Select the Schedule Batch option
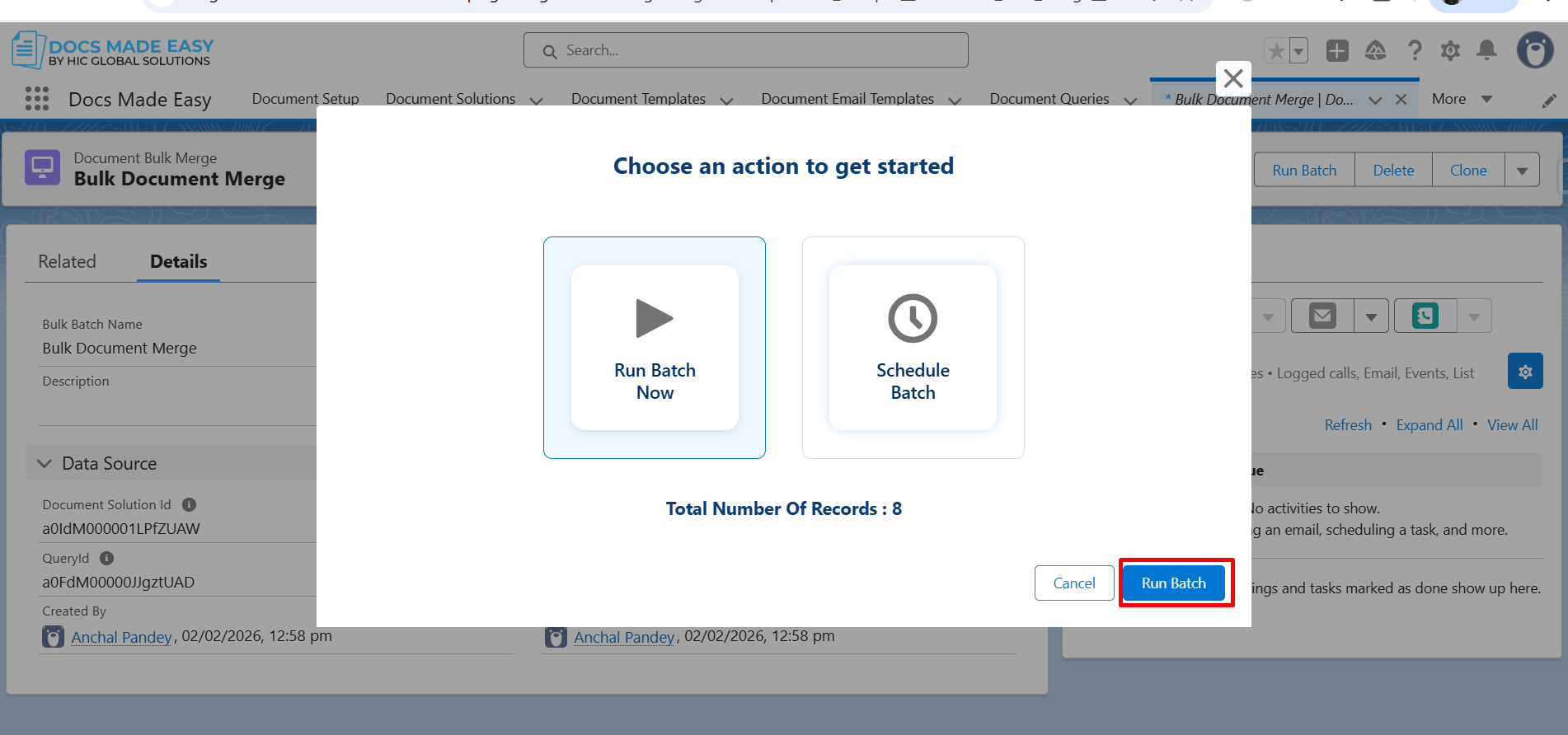Image resolution: width=1568 pixels, height=735 pixels. coord(913,348)
